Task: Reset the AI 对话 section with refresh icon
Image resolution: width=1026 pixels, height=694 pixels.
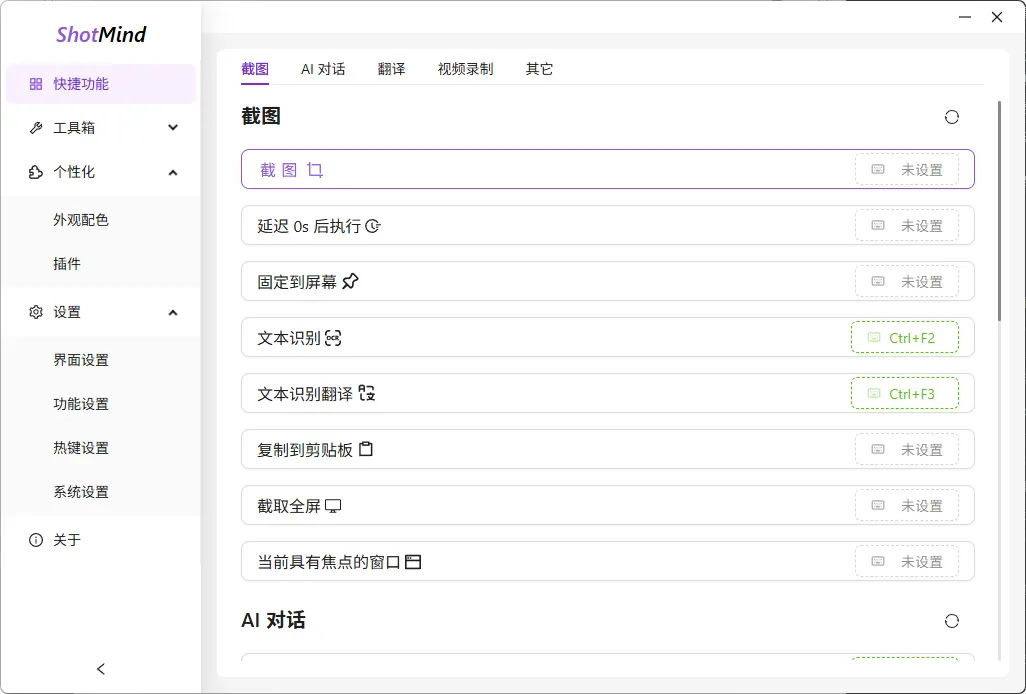Action: (951, 621)
